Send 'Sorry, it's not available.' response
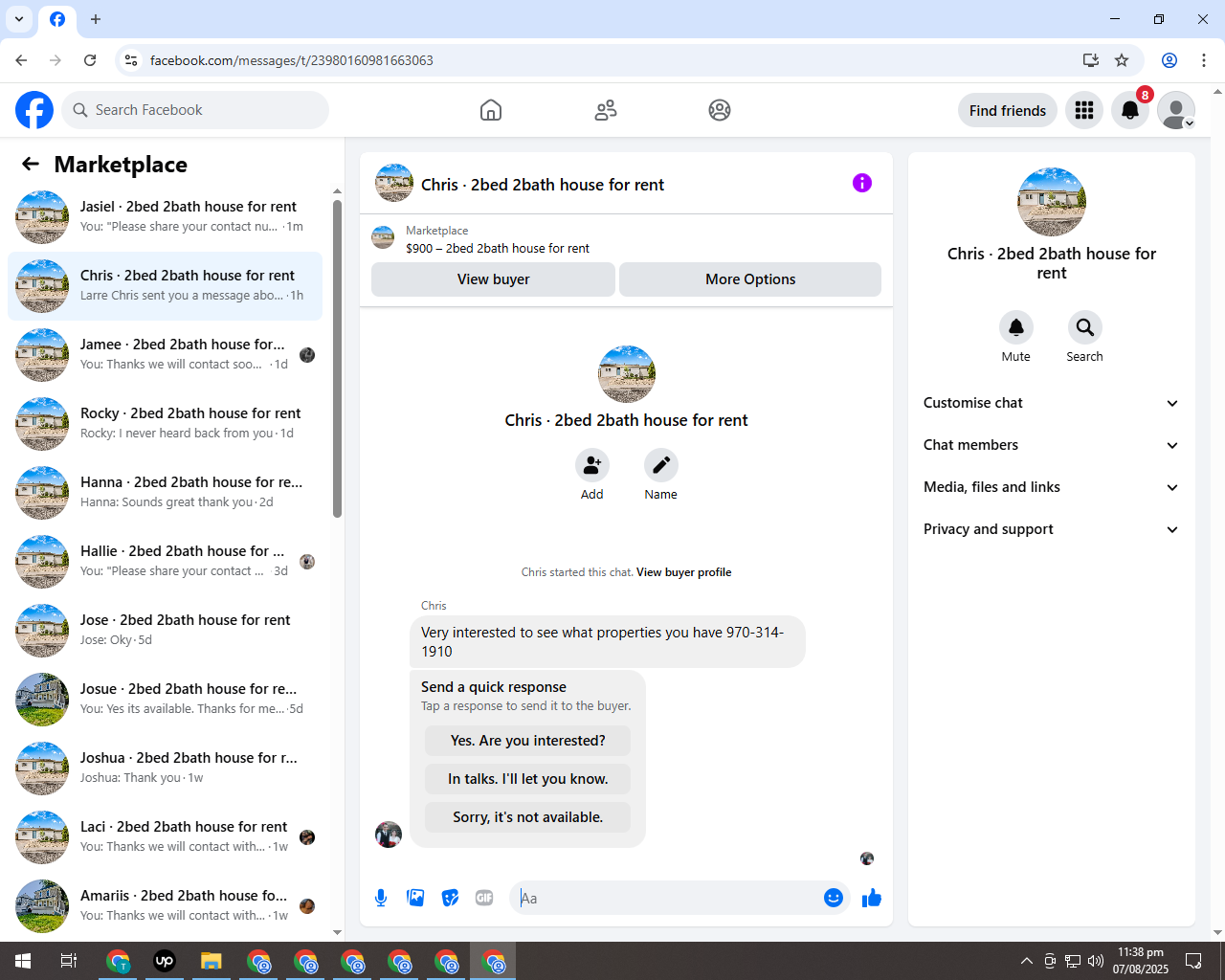This screenshot has height=980, width=1225. pyautogui.click(x=528, y=817)
